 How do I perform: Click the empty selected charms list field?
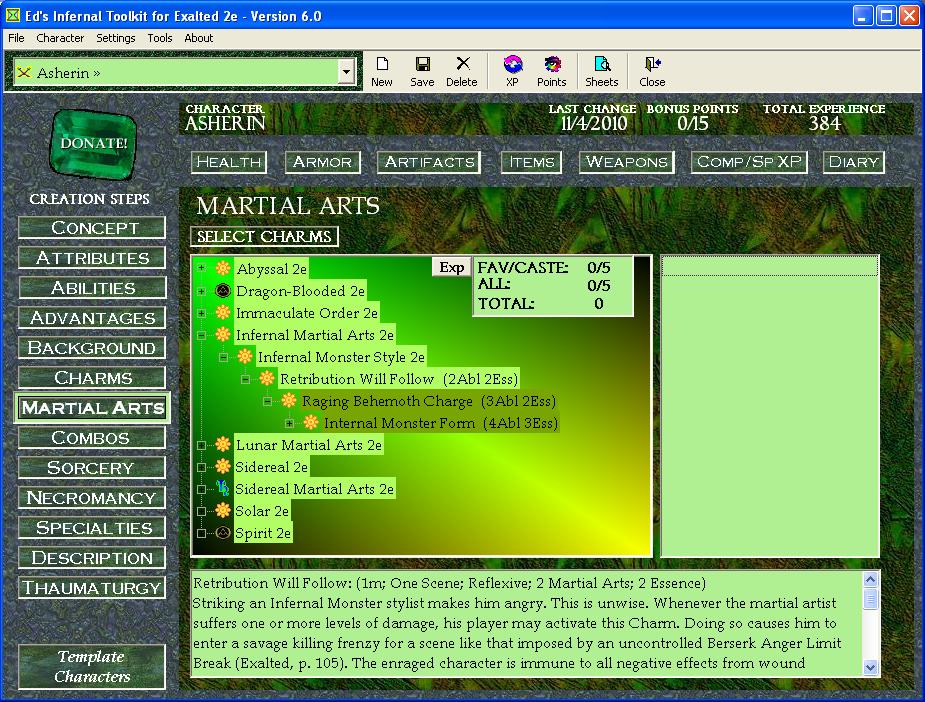pyautogui.click(x=770, y=406)
